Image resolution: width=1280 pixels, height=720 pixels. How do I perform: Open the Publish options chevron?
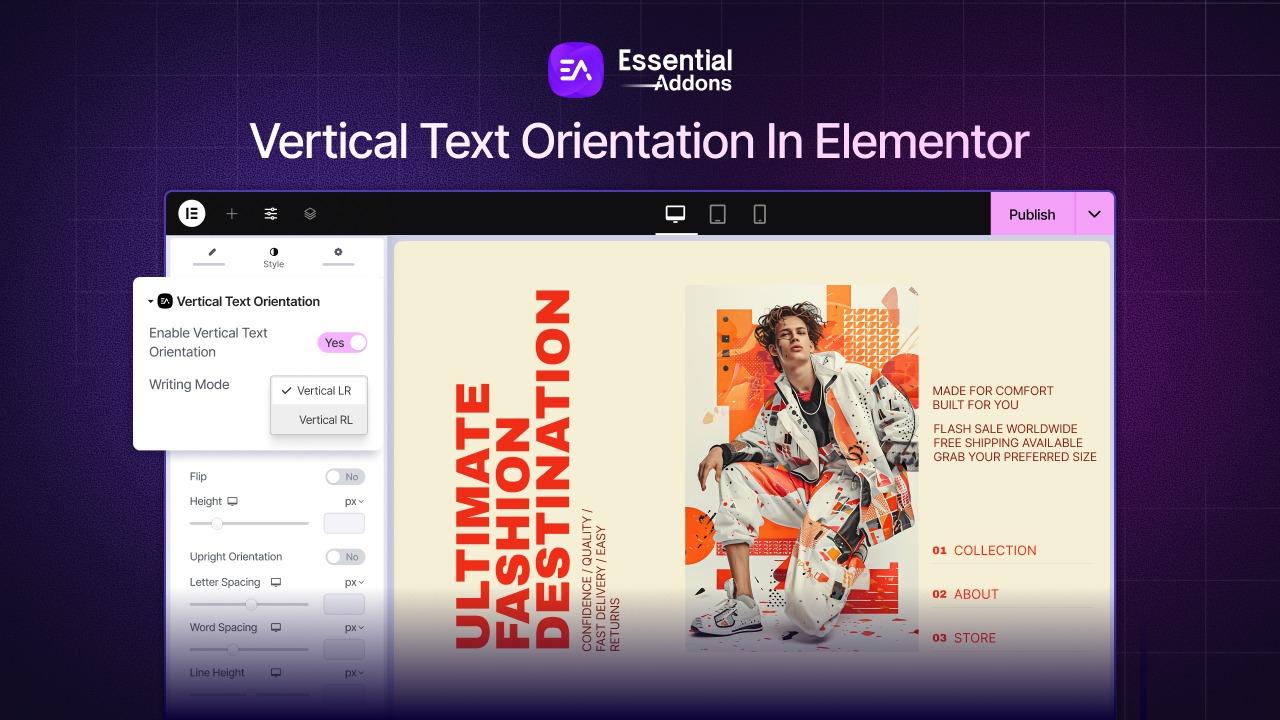1094,213
